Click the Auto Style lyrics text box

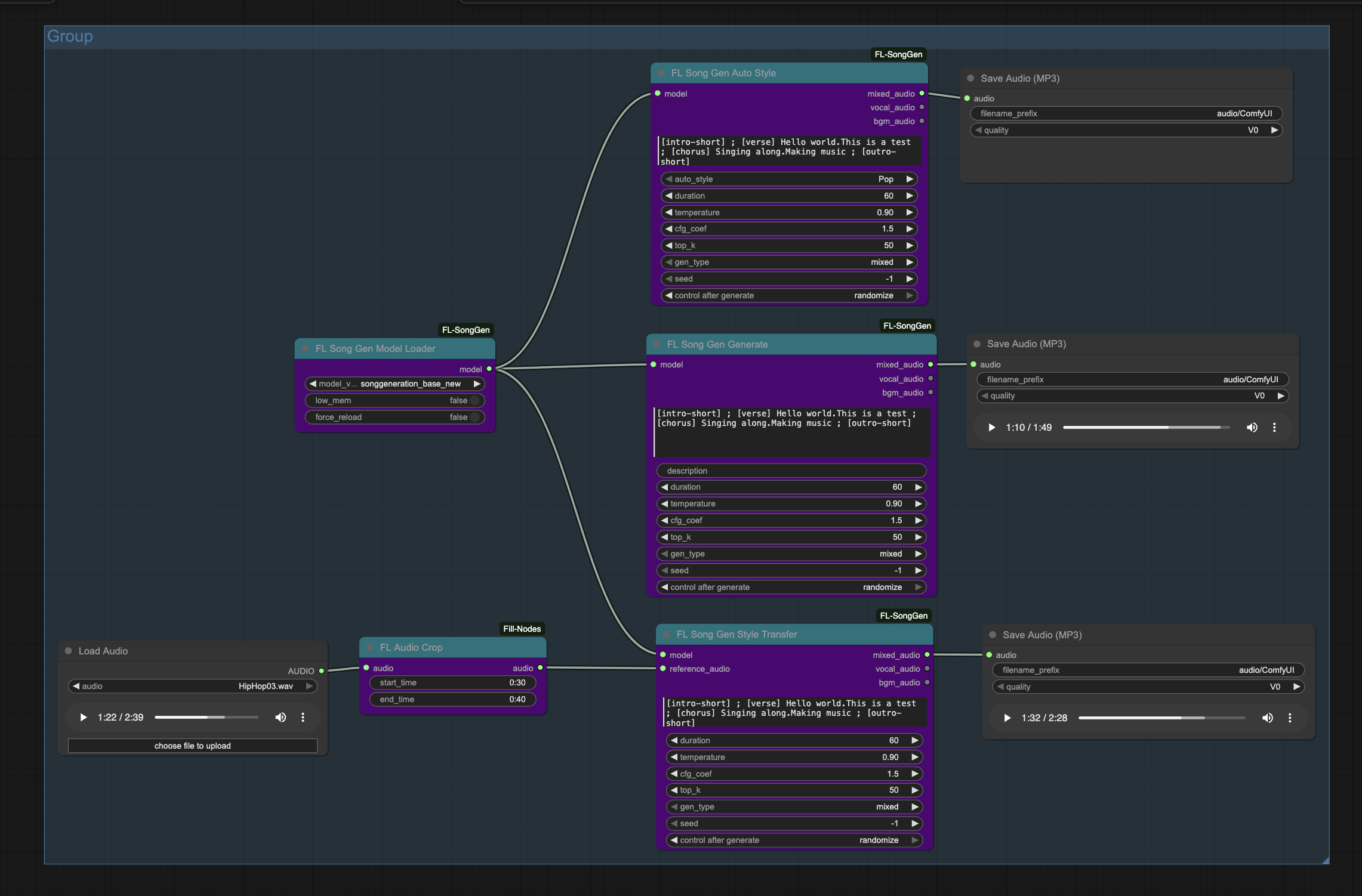(x=789, y=152)
